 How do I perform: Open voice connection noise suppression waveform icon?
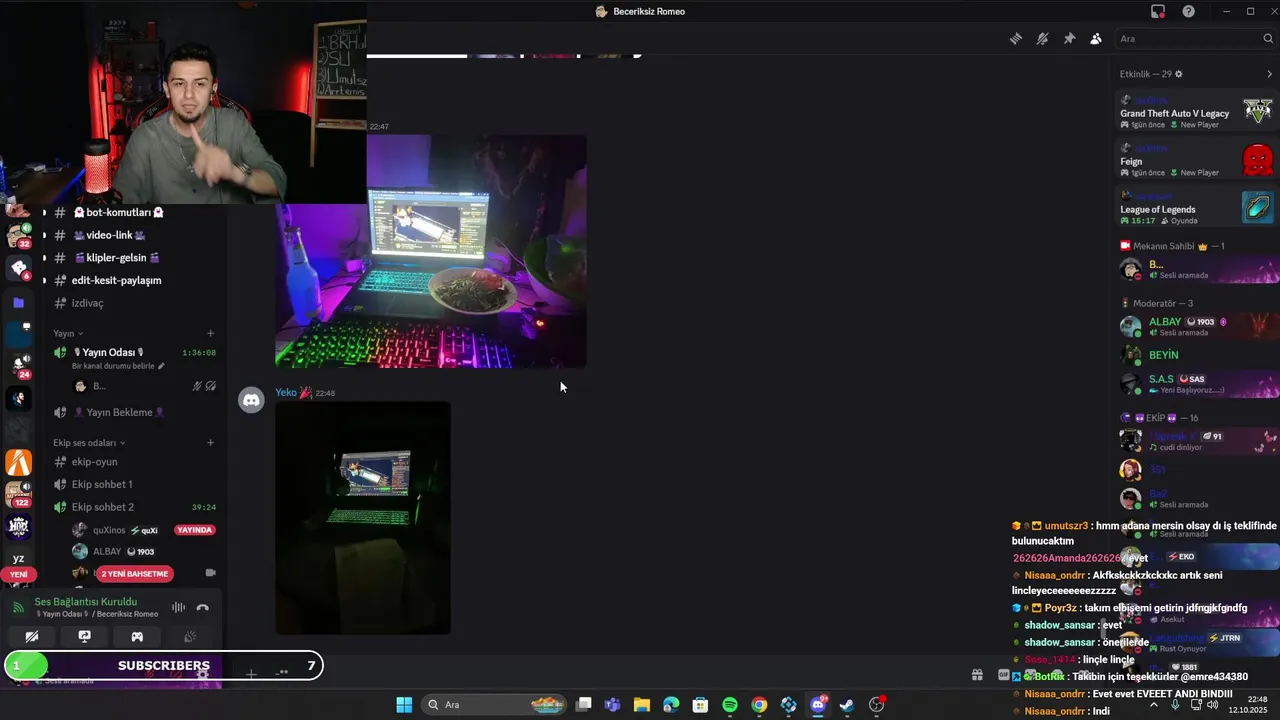coord(178,607)
